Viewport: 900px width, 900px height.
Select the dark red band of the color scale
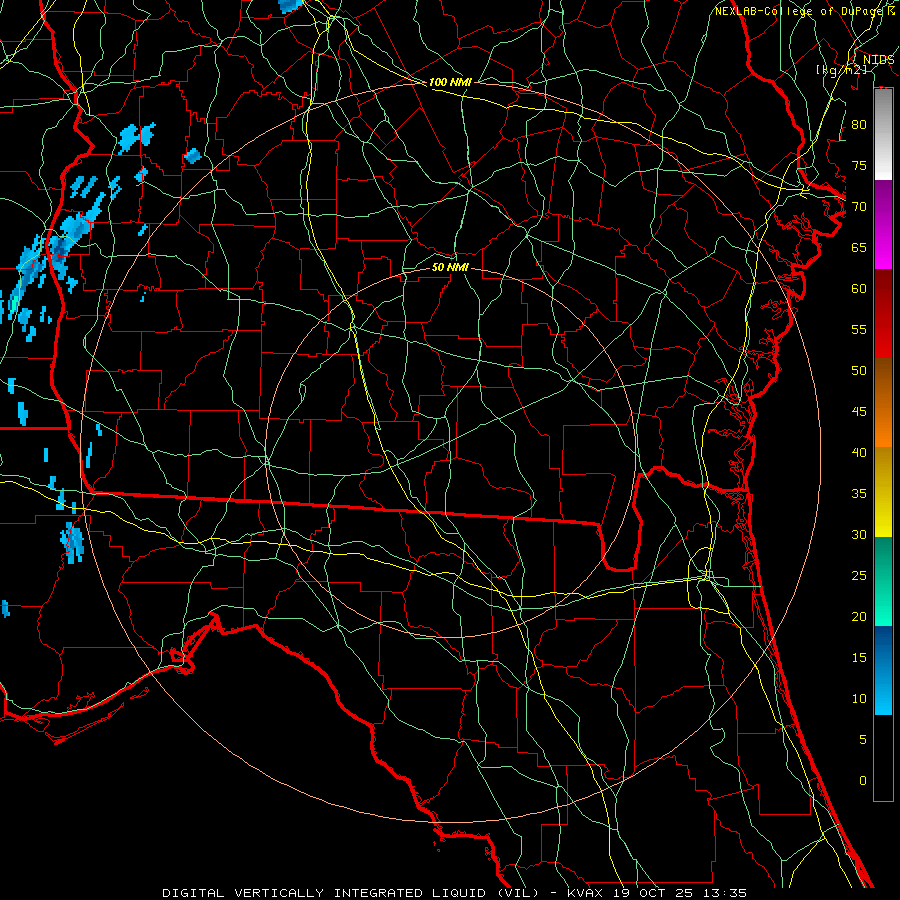click(883, 314)
